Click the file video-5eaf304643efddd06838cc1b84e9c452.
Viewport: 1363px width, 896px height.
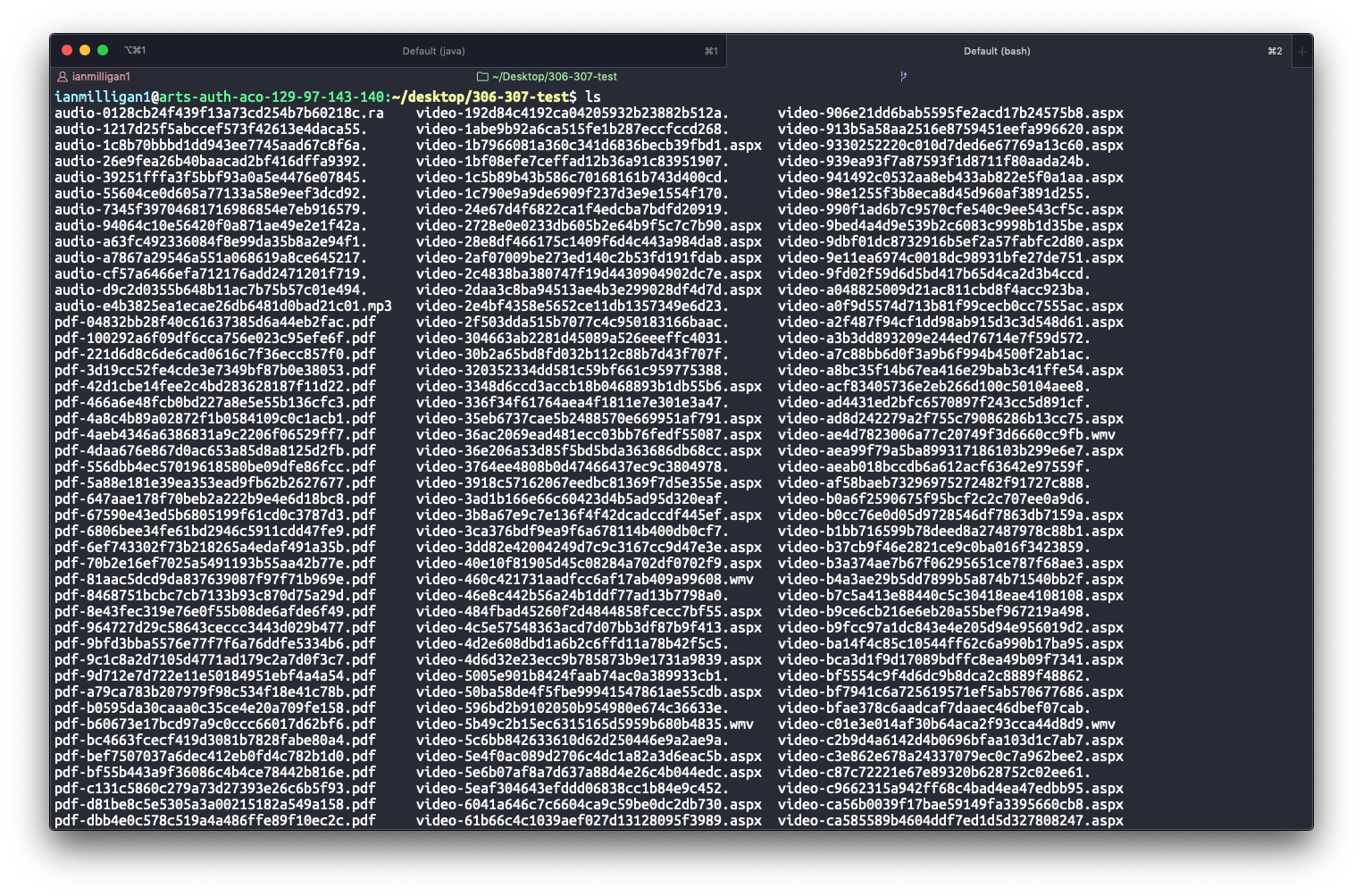(x=573, y=789)
